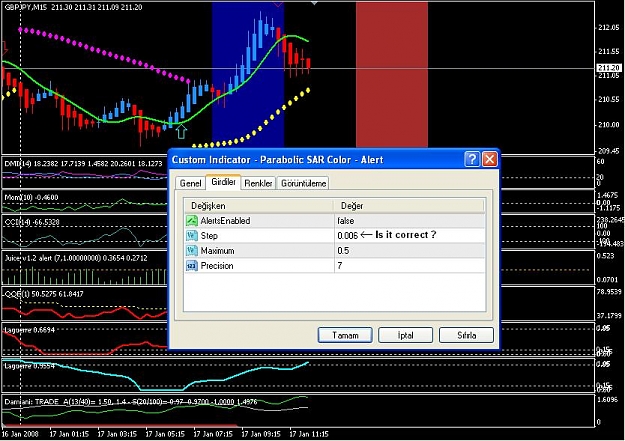625x441 pixels.
Task: Select the Step row label
Action: click(x=209, y=236)
